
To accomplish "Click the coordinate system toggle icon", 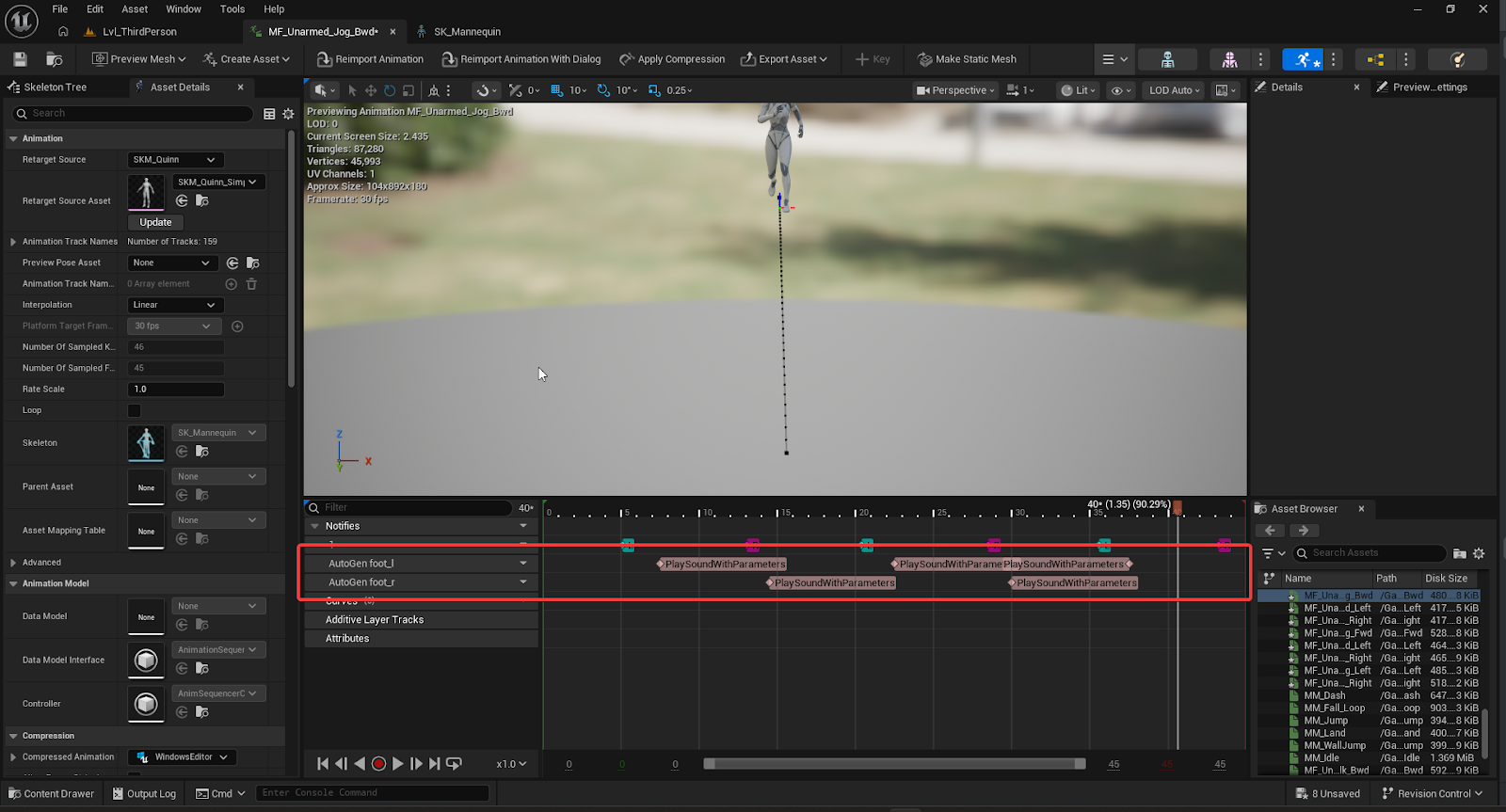I will (433, 90).
